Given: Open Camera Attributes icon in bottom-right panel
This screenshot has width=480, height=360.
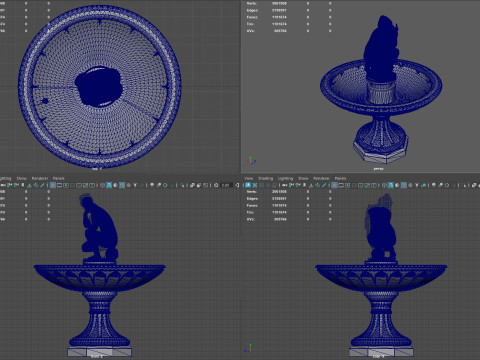Looking at the screenshot, I should point(298,185).
